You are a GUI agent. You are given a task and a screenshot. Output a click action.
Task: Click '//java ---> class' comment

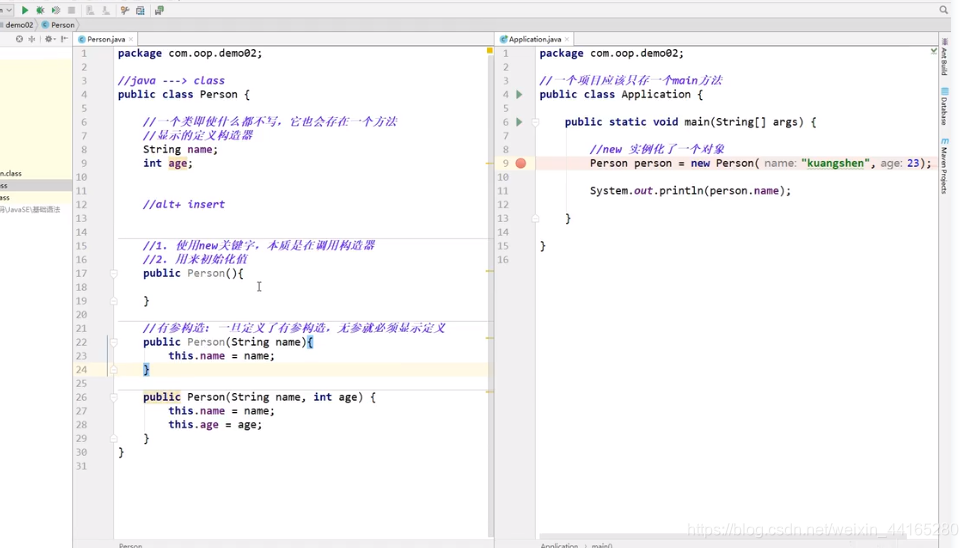click(x=171, y=81)
